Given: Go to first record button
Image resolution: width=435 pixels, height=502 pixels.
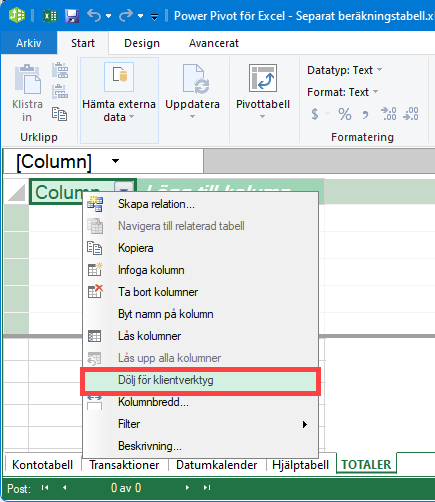Looking at the screenshot, I should (x=45, y=488).
